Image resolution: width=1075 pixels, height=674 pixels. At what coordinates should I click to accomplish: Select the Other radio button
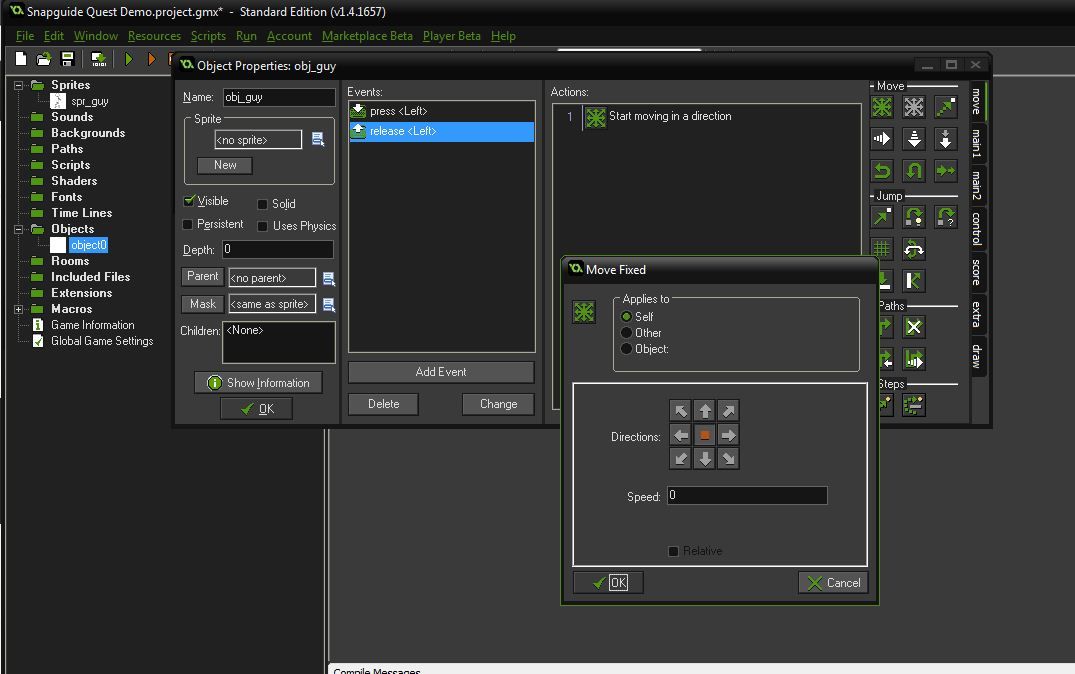point(626,333)
